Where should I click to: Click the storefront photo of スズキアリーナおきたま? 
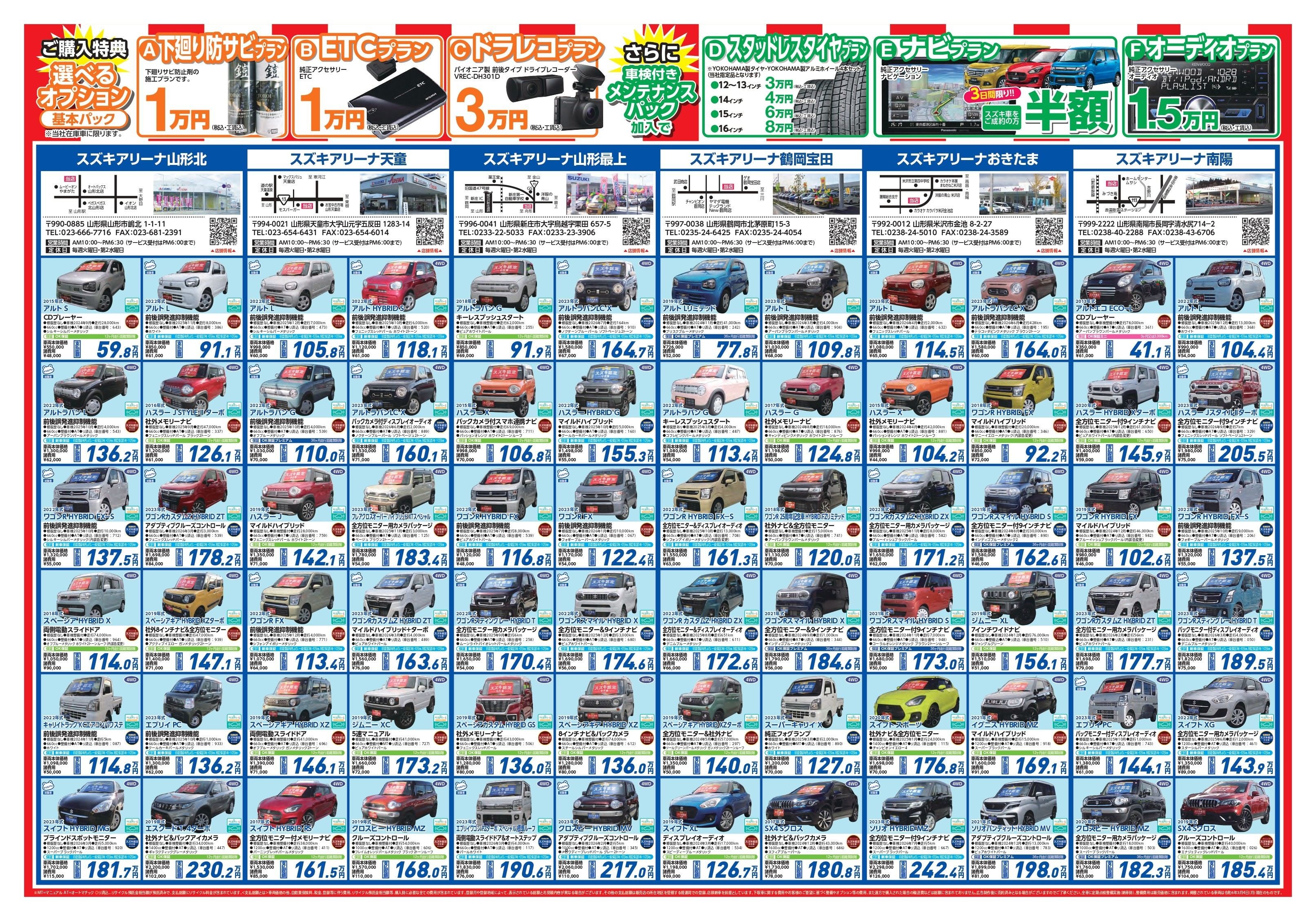point(1023,195)
